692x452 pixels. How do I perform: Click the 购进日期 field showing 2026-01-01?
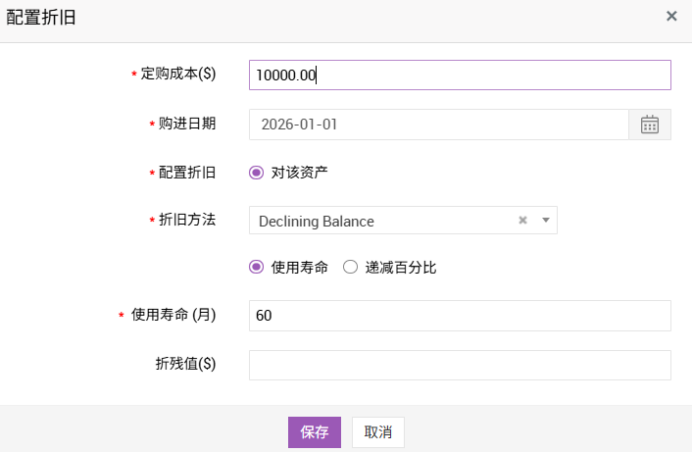[x=438, y=125]
